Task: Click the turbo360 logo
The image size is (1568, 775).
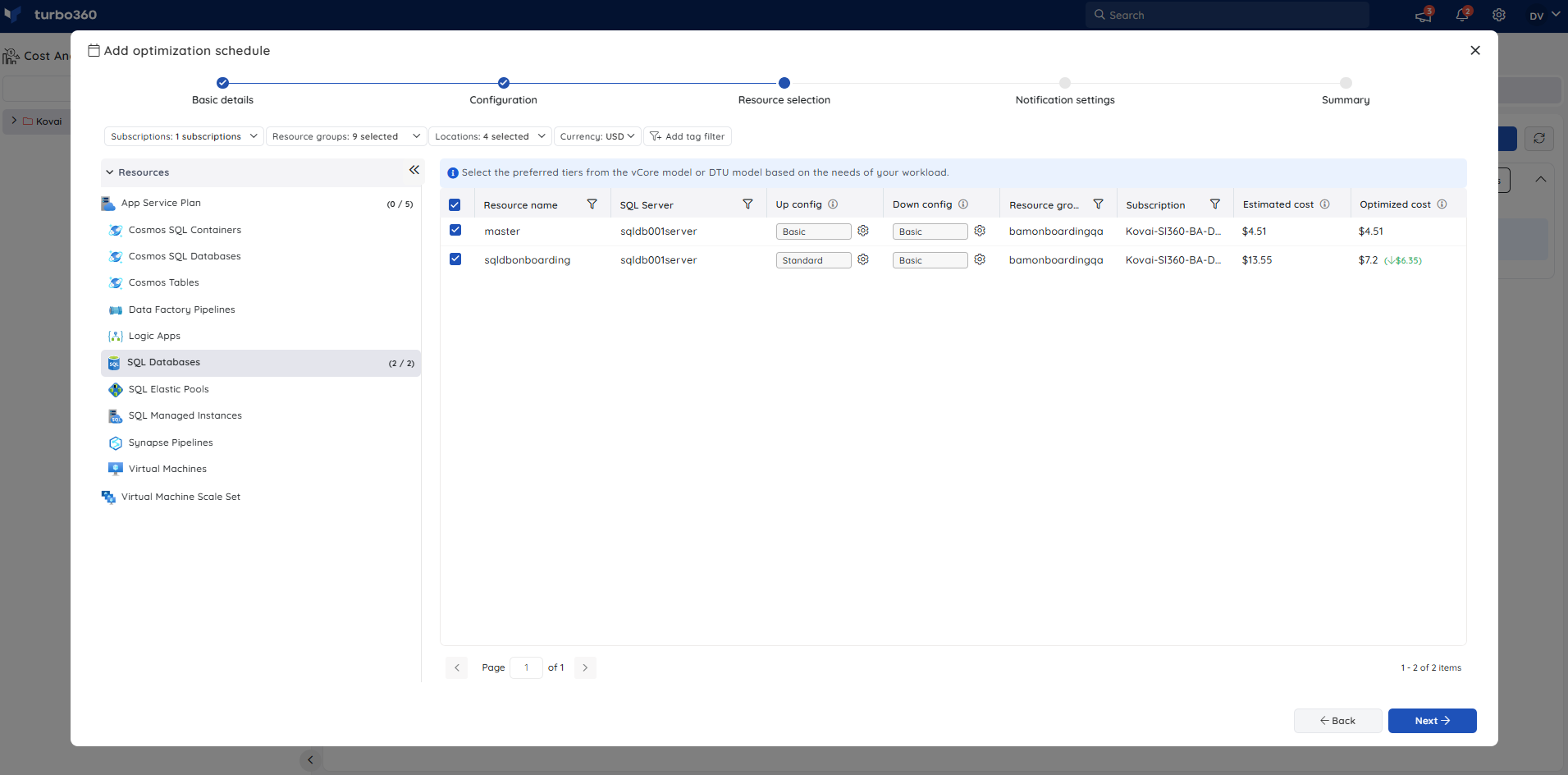Action: tap(51, 15)
